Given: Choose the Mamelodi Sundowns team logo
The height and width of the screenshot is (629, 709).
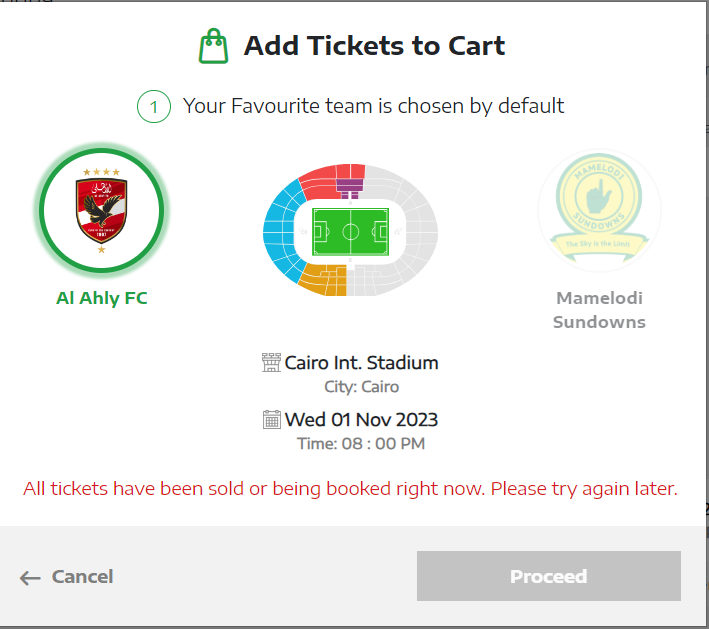Looking at the screenshot, I should 599,210.
